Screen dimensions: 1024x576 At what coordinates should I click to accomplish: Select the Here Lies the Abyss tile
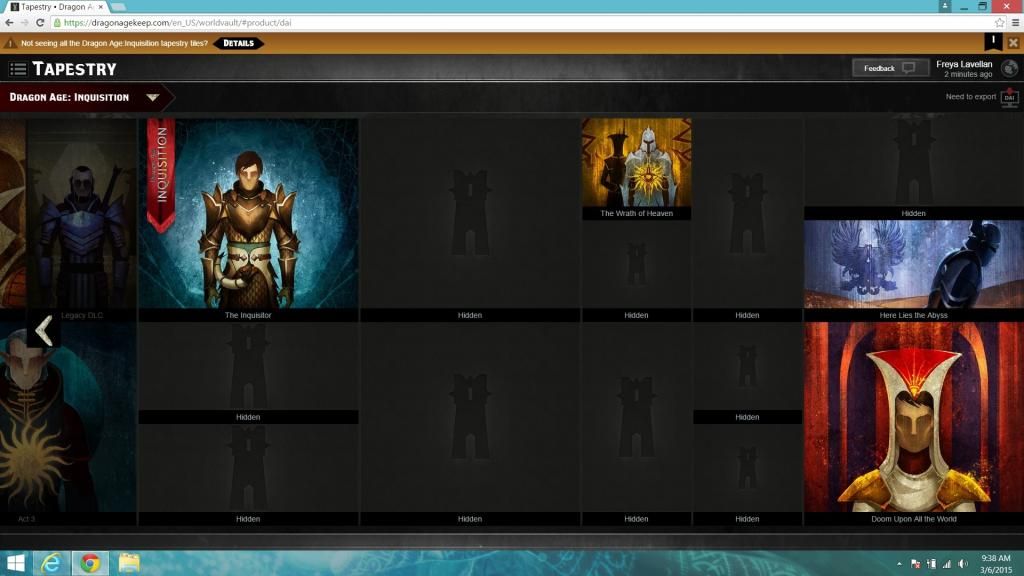pyautogui.click(x=913, y=265)
